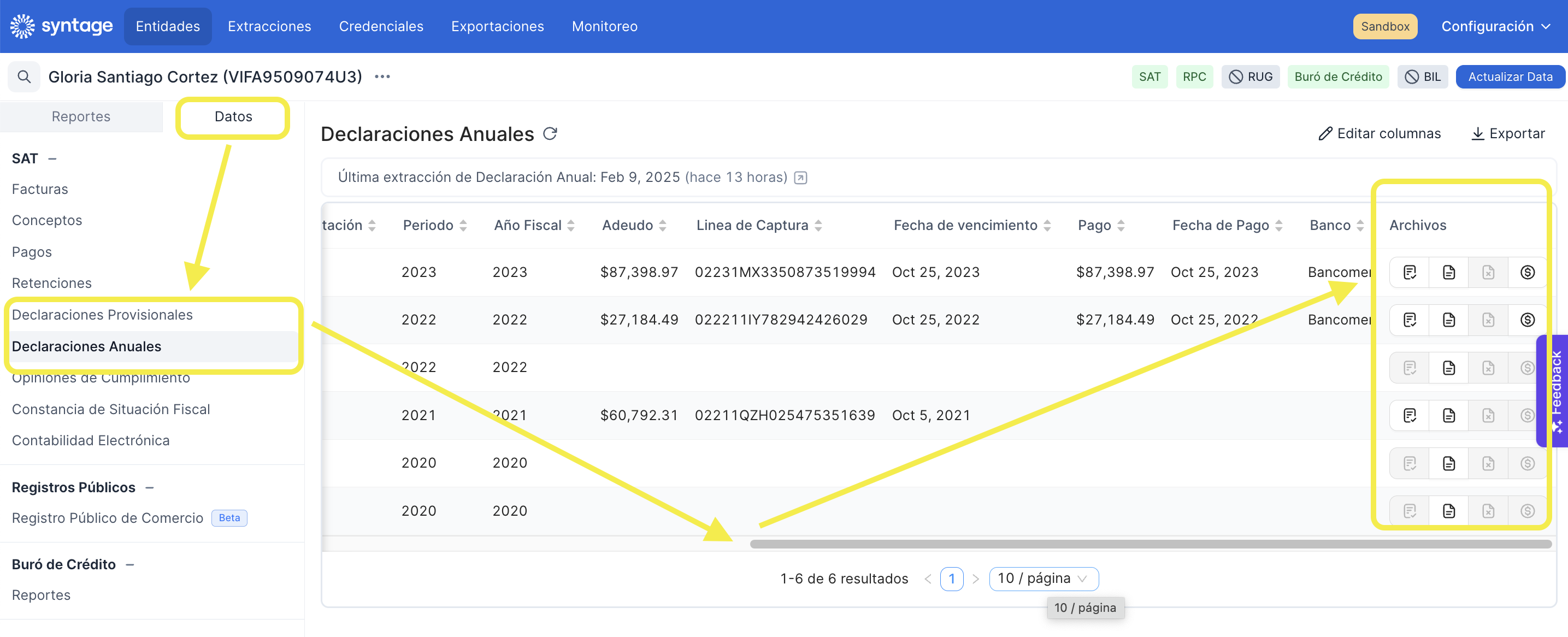Open declaration document icon in 2023 row
Image resolution: width=1568 pixels, height=637 pixels.
(x=1449, y=272)
